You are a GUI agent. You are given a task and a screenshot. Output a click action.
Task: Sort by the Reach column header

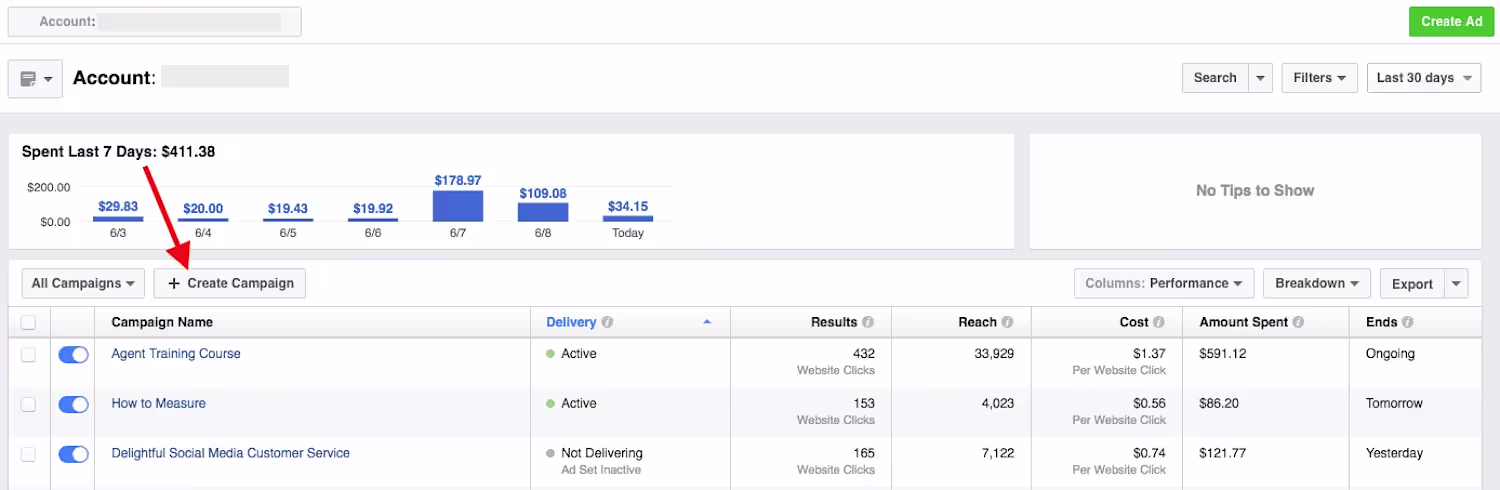[x=977, y=322]
